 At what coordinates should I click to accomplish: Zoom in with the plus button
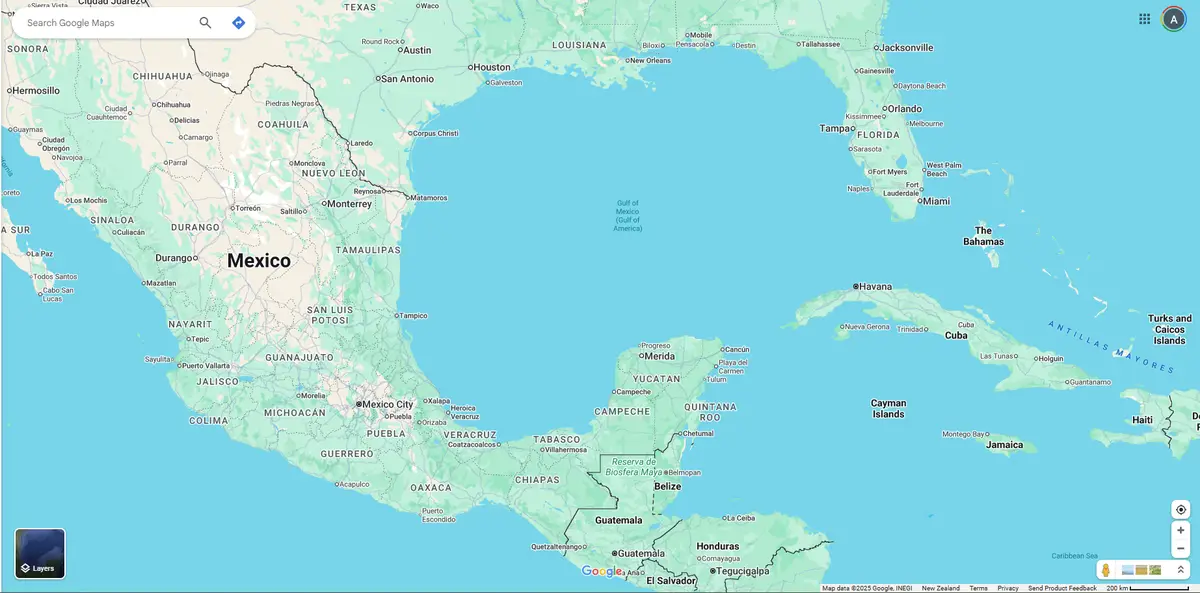pyautogui.click(x=1181, y=530)
